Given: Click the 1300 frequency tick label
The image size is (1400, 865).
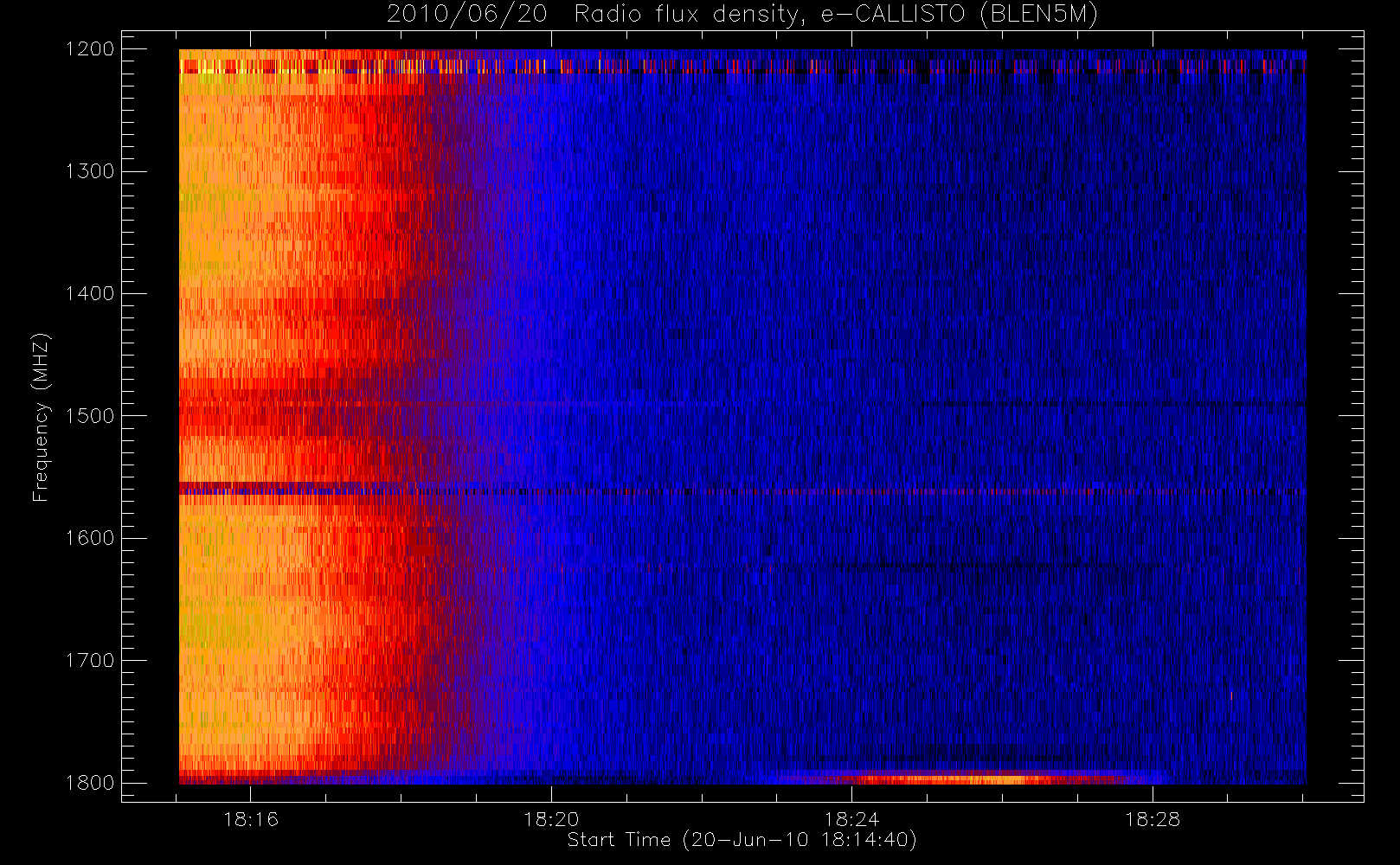Looking at the screenshot, I should (90, 171).
